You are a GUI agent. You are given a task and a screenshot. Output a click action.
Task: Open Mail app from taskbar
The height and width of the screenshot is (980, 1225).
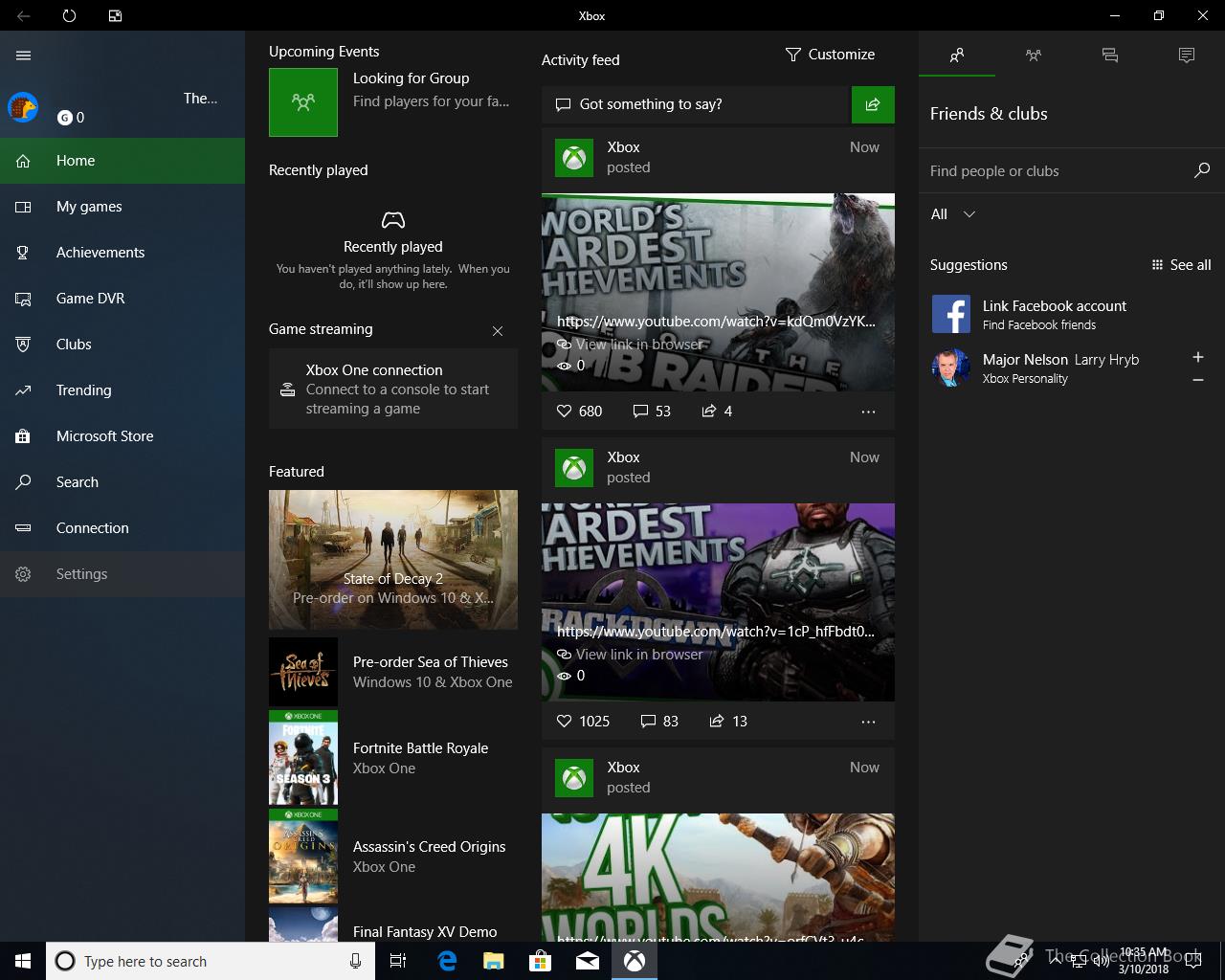(588, 961)
